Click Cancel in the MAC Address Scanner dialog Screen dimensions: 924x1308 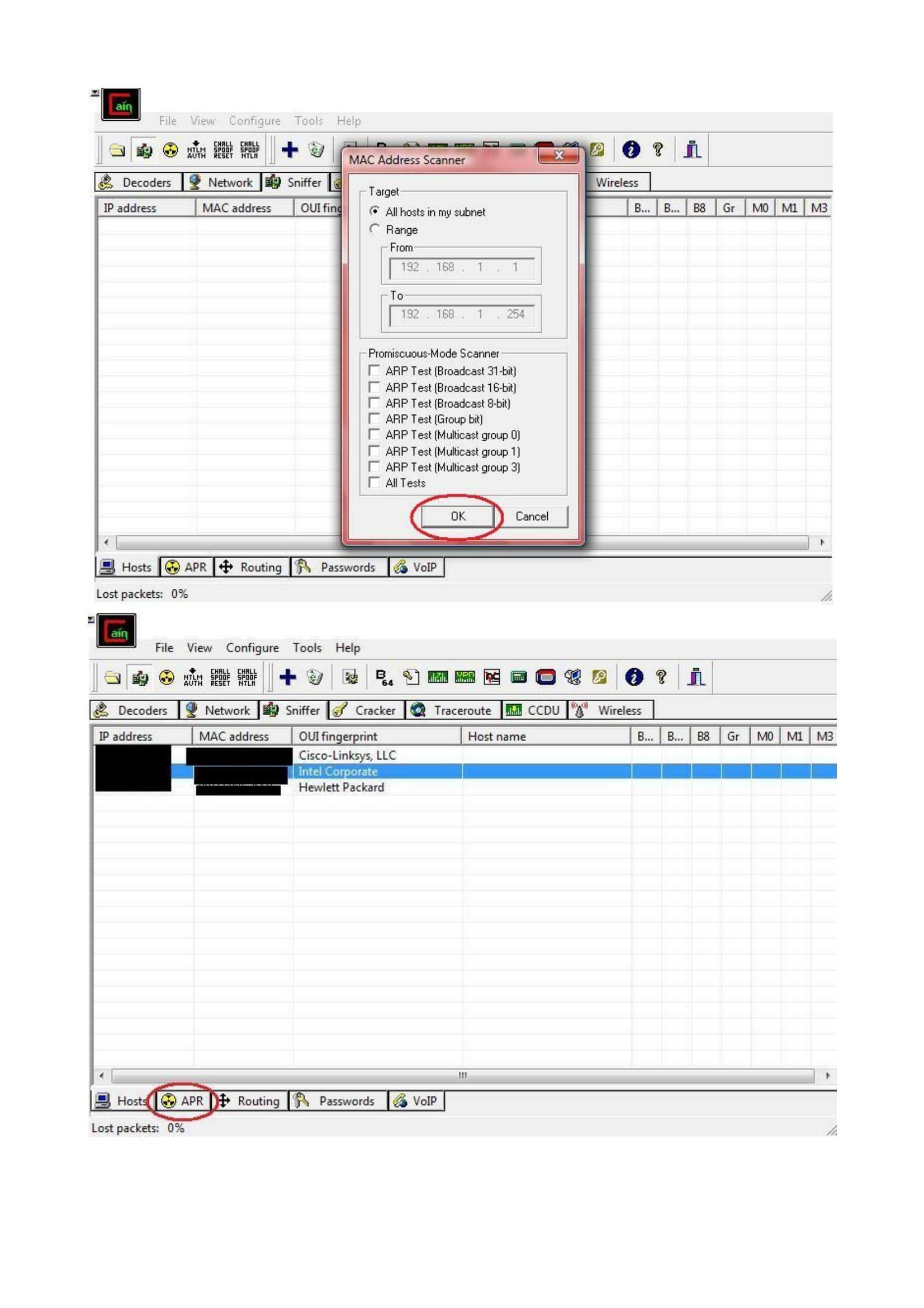[531, 516]
